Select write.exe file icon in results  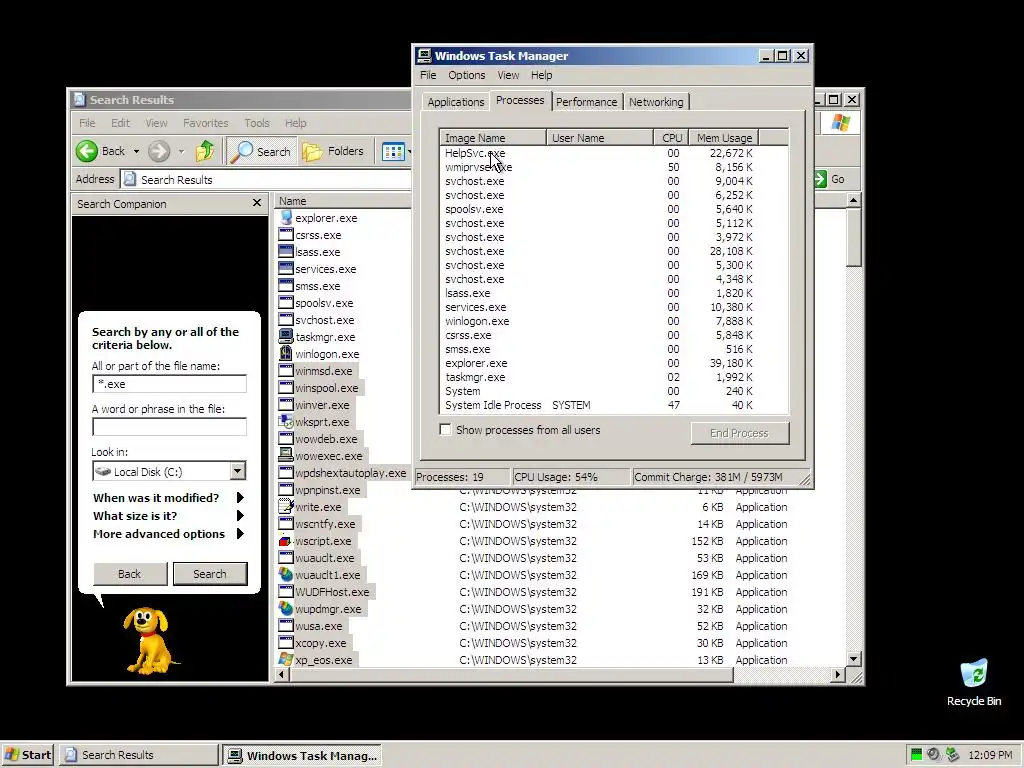click(285, 506)
